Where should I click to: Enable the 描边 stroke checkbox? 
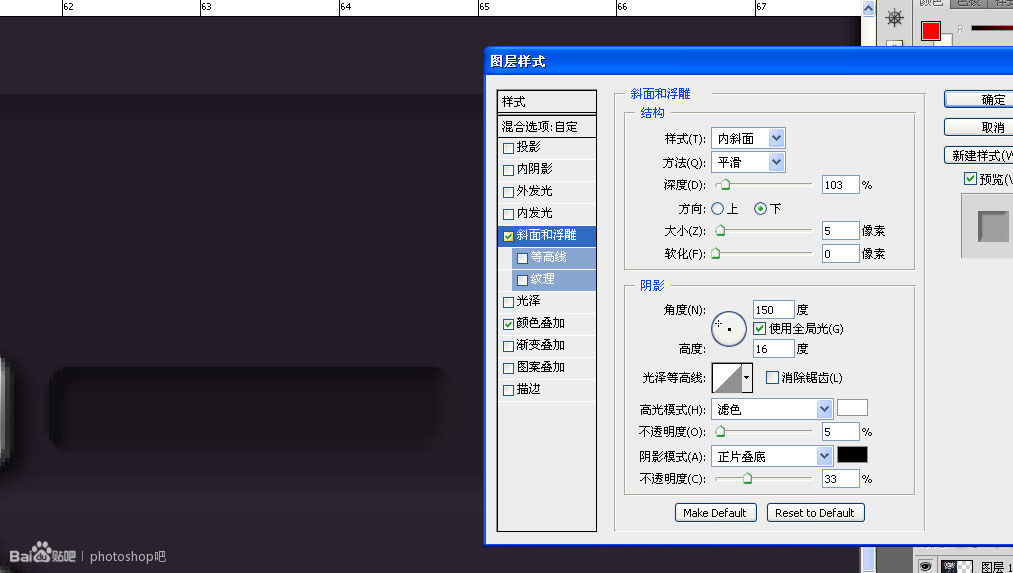coord(508,390)
